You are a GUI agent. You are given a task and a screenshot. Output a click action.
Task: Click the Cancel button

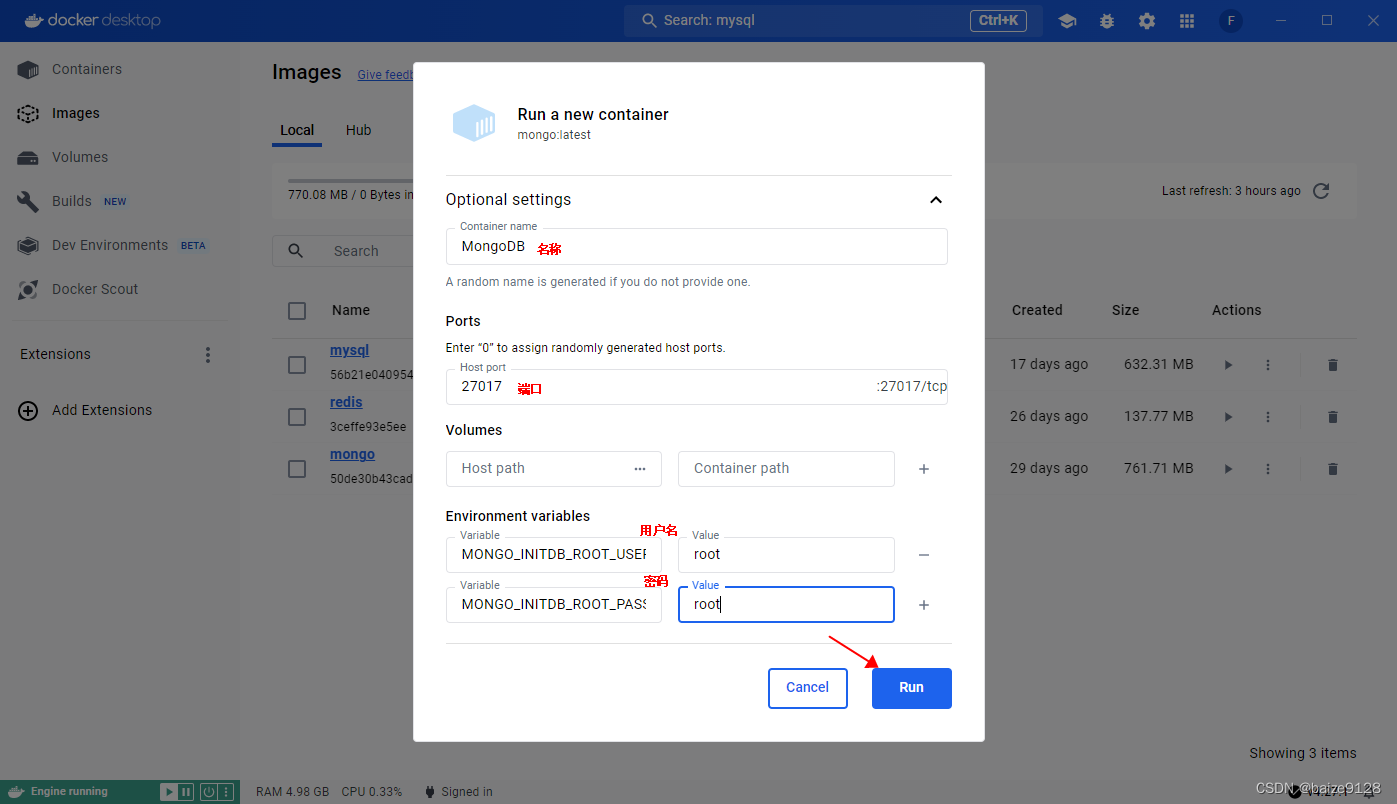pos(807,688)
